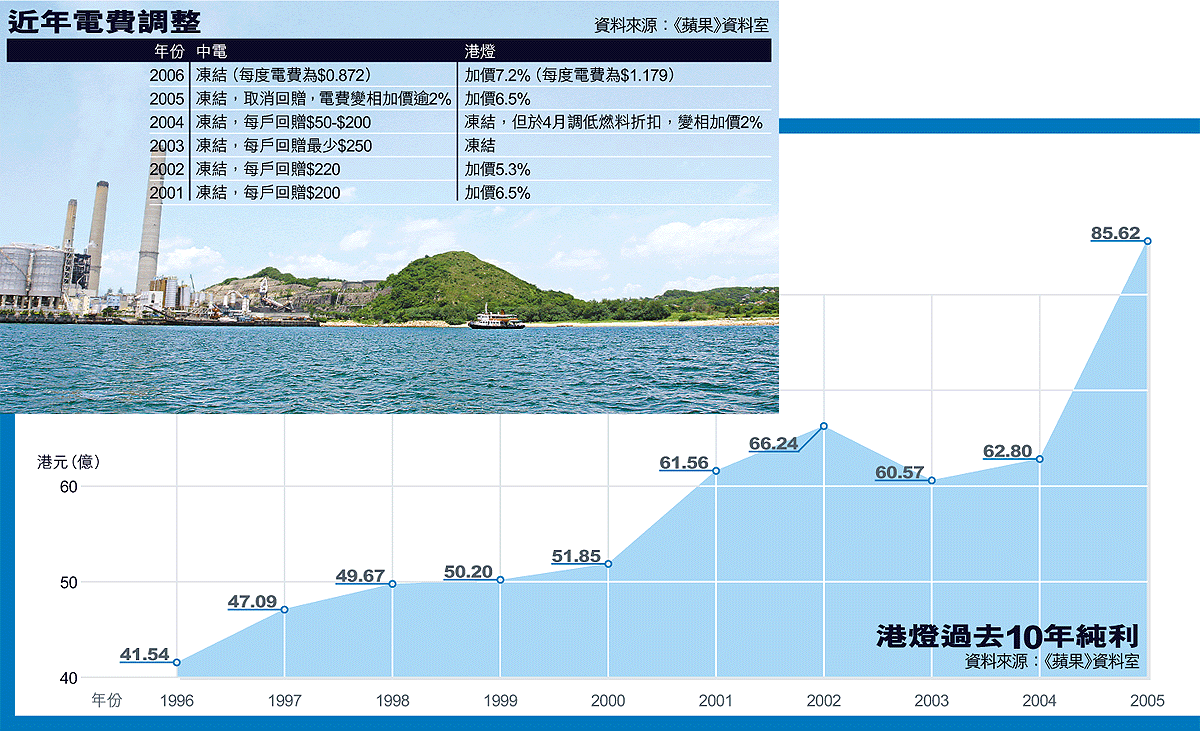The height and width of the screenshot is (732, 1200).
Task: Click cell 加價7.2% (每度電費為$1.179)
Action: [572, 75]
